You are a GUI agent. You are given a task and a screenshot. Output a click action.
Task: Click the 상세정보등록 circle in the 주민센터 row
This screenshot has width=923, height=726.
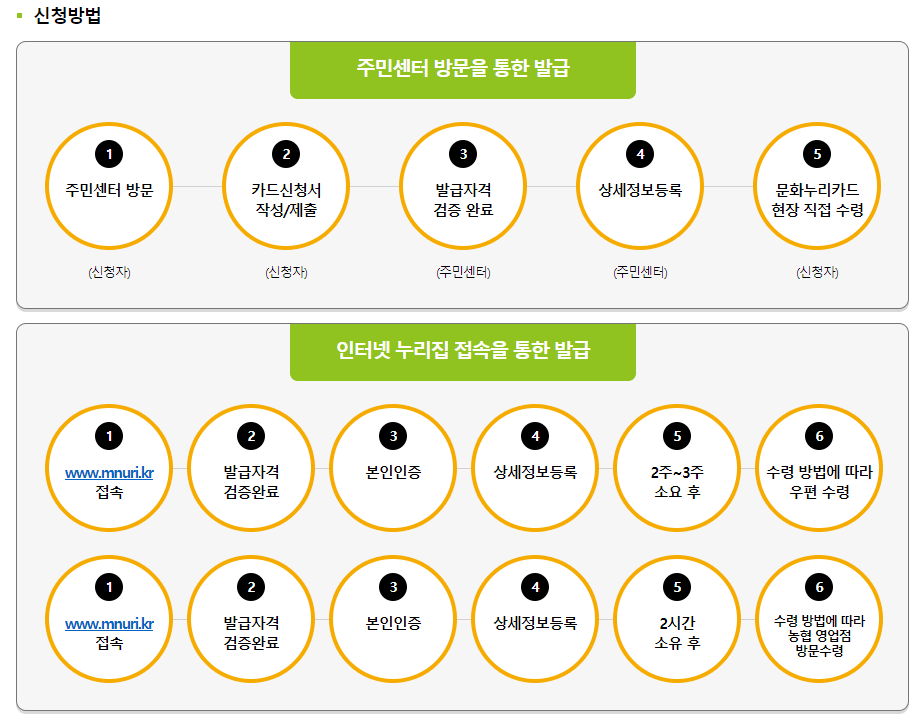tap(640, 186)
